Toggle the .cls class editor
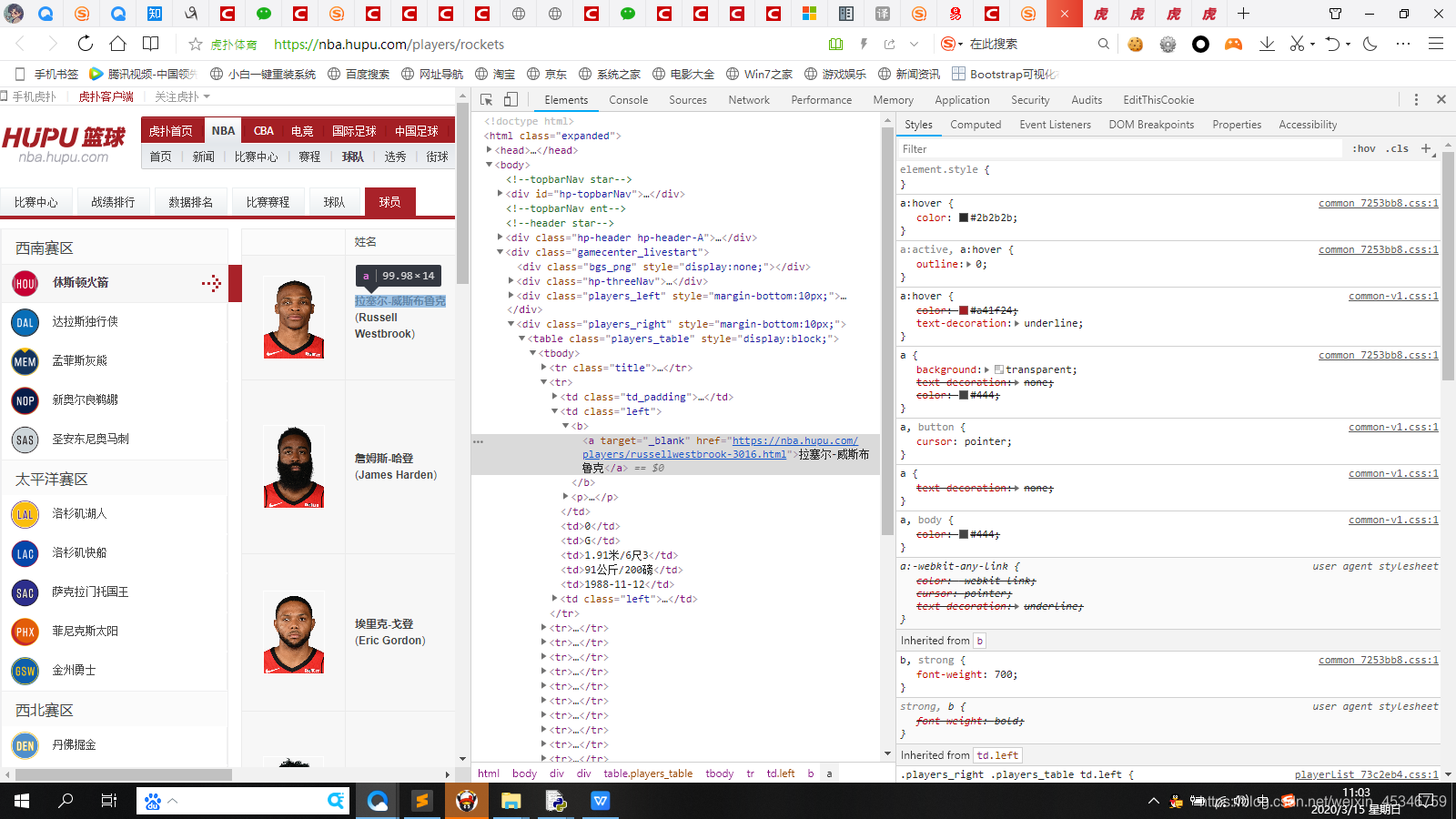The image size is (1456, 819). click(x=1397, y=148)
